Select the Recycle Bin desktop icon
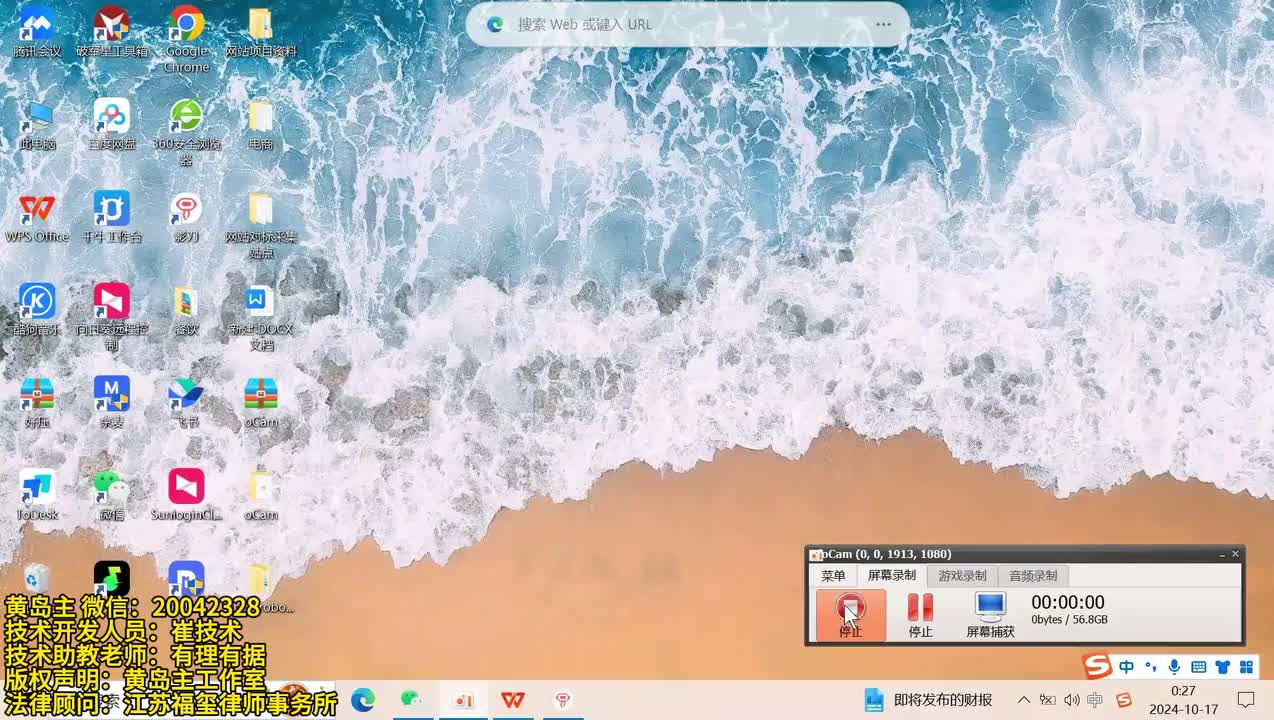1274x720 pixels. (37, 579)
